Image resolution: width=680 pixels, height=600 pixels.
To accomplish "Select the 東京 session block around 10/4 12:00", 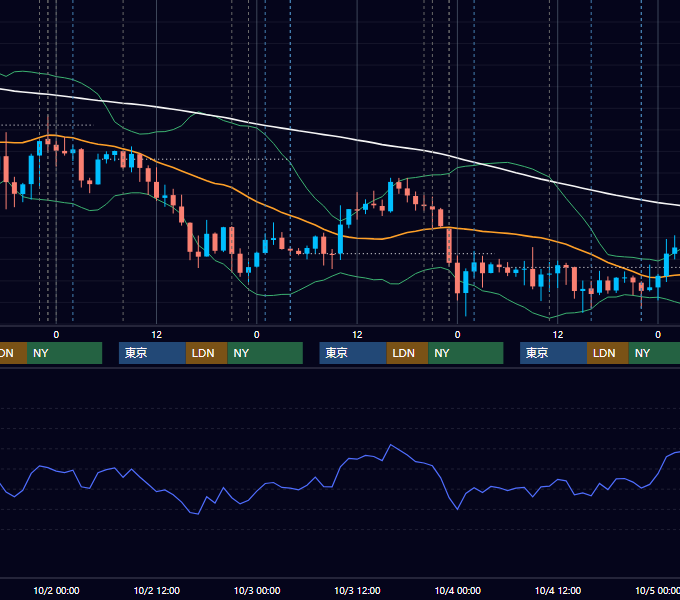I will tap(553, 353).
